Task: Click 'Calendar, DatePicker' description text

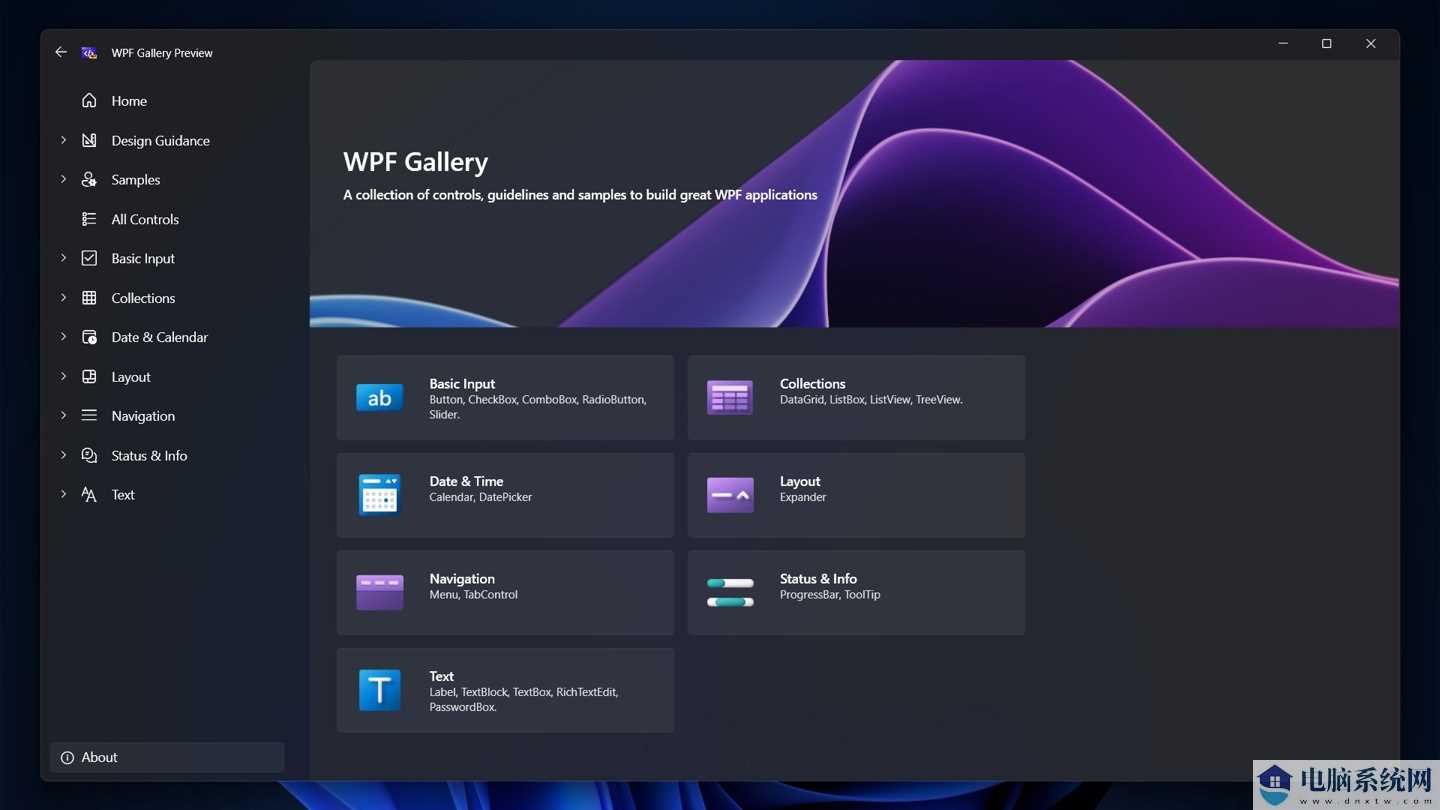Action: click(x=481, y=497)
